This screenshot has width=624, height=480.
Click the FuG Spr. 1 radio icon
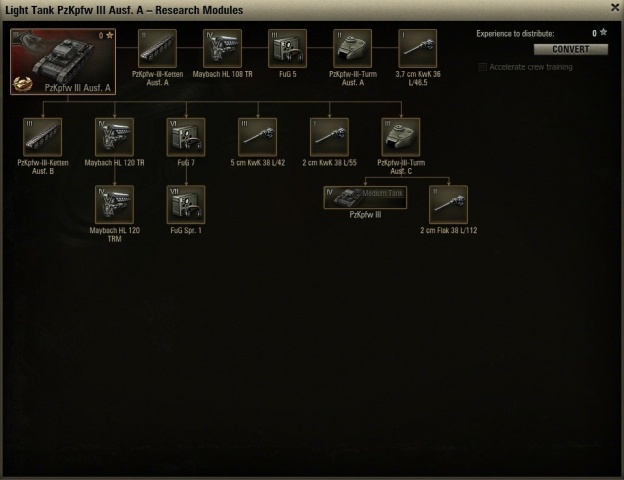pyautogui.click(x=186, y=205)
